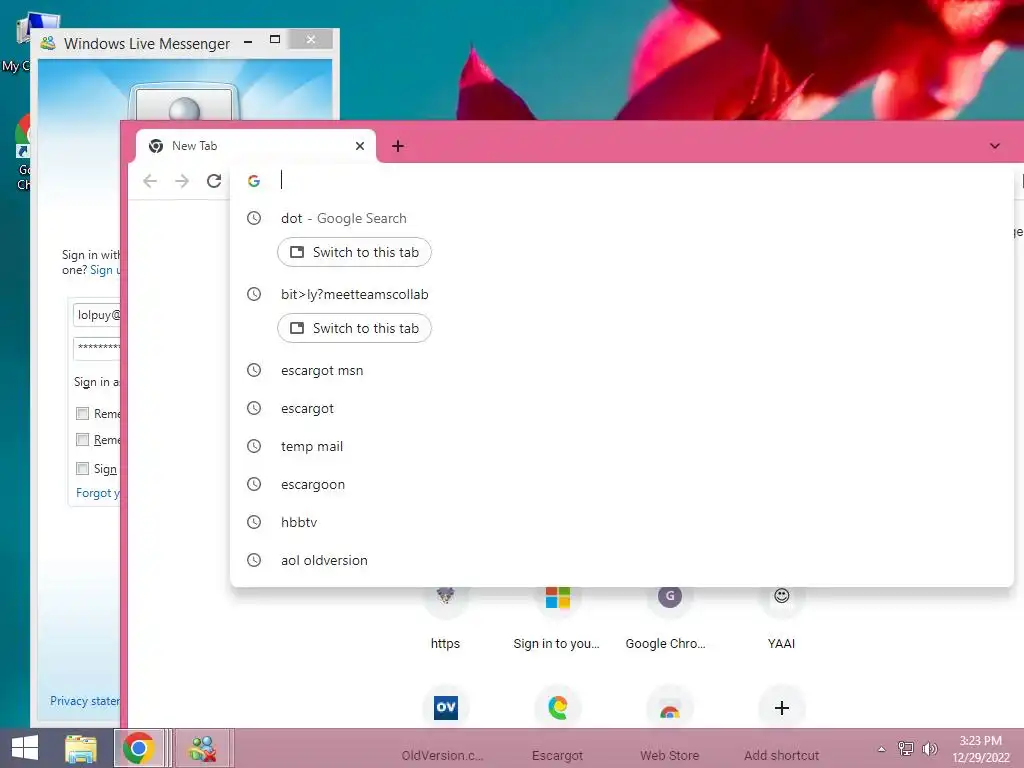Choose the 'escargot' history suggestion
This screenshot has height=768, width=1024.
pos(622,408)
